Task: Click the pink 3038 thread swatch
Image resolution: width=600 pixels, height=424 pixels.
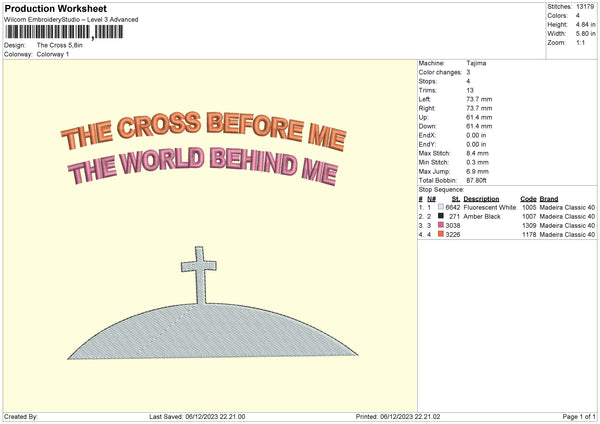Action: click(x=440, y=226)
